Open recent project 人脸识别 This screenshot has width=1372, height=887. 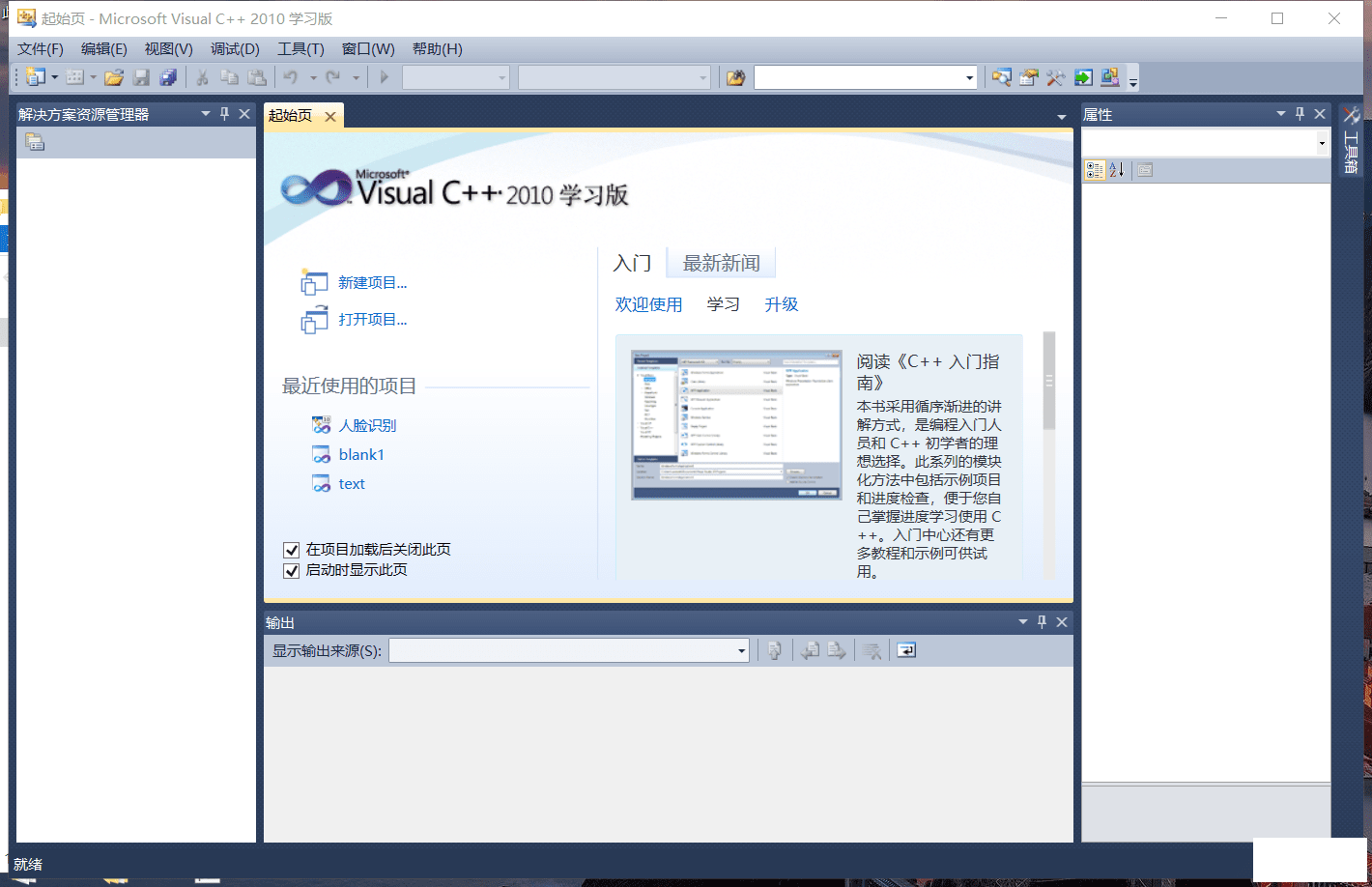367,426
